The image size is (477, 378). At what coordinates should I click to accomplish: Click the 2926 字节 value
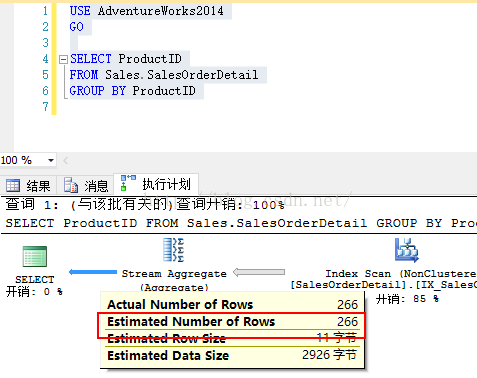(329, 355)
